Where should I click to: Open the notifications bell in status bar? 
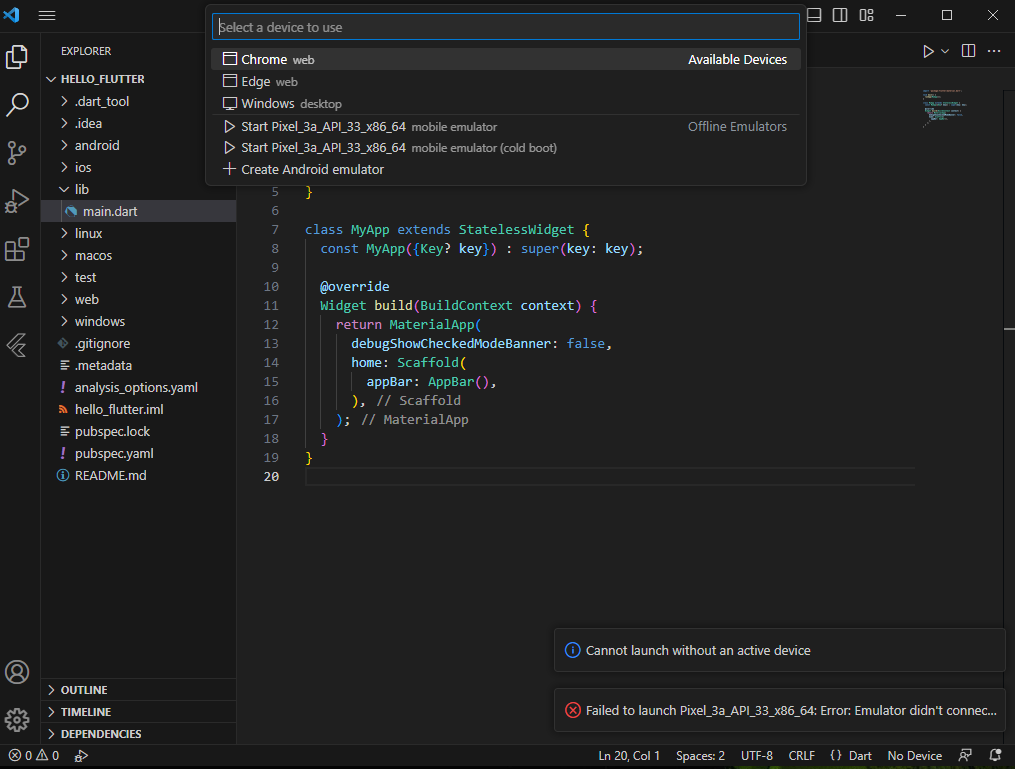tap(996, 755)
